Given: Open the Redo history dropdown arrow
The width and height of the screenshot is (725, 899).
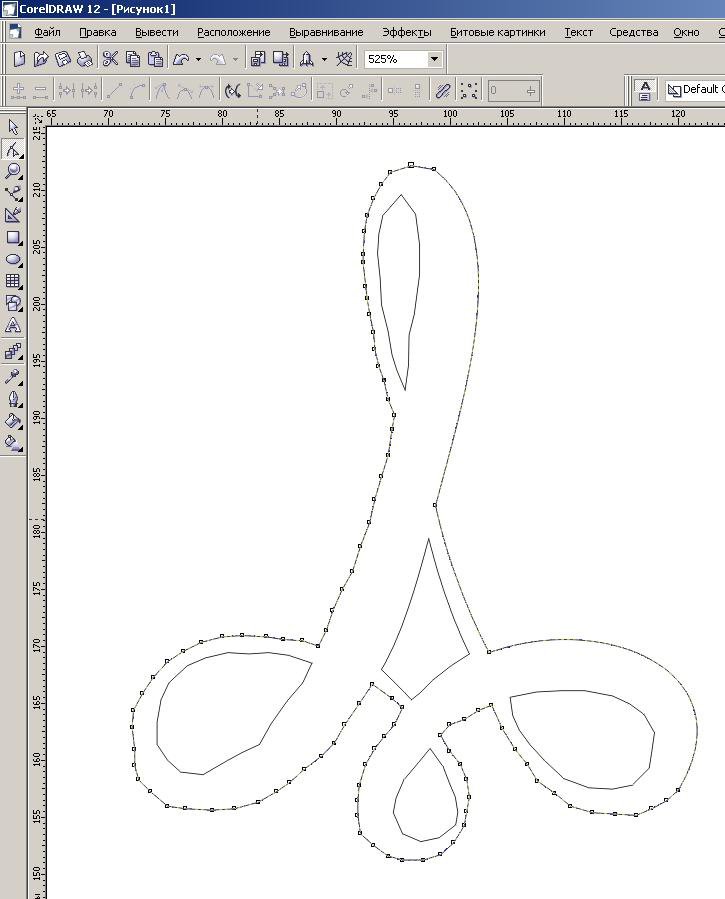Looking at the screenshot, I should tap(235, 59).
